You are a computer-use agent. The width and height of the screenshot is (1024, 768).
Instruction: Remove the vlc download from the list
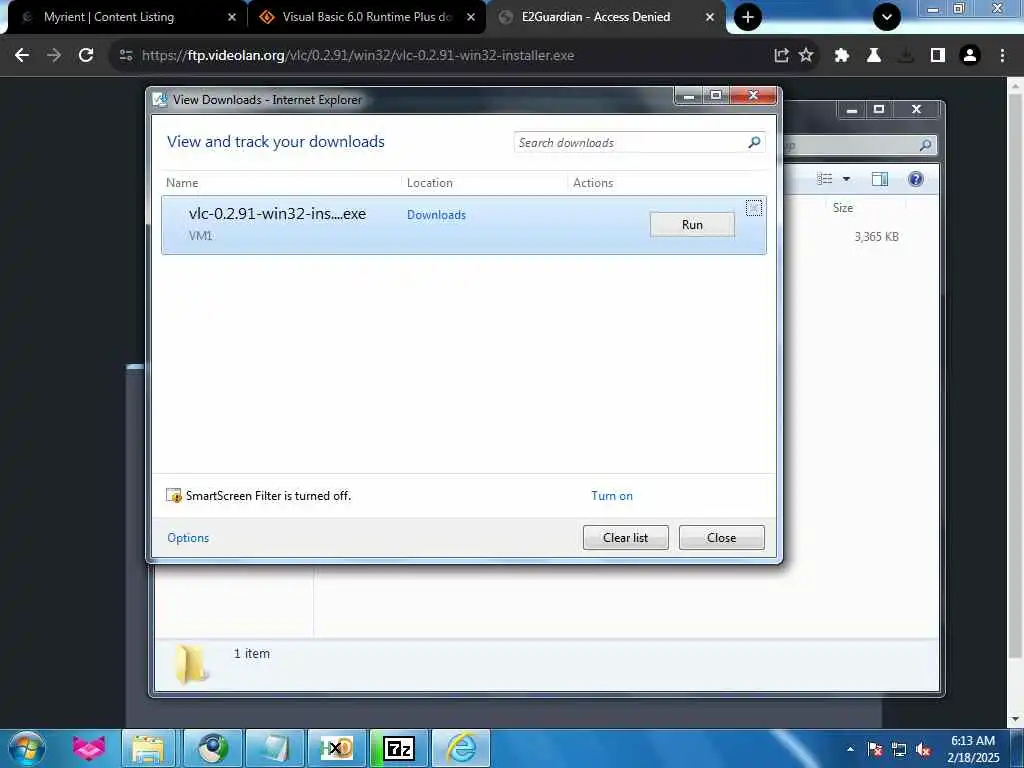754,208
